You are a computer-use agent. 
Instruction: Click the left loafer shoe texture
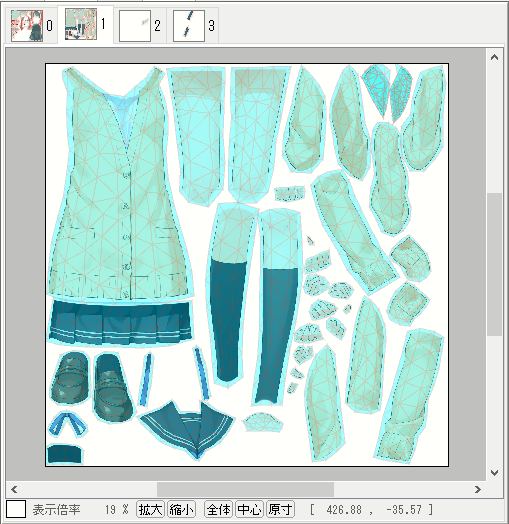(x=71, y=377)
